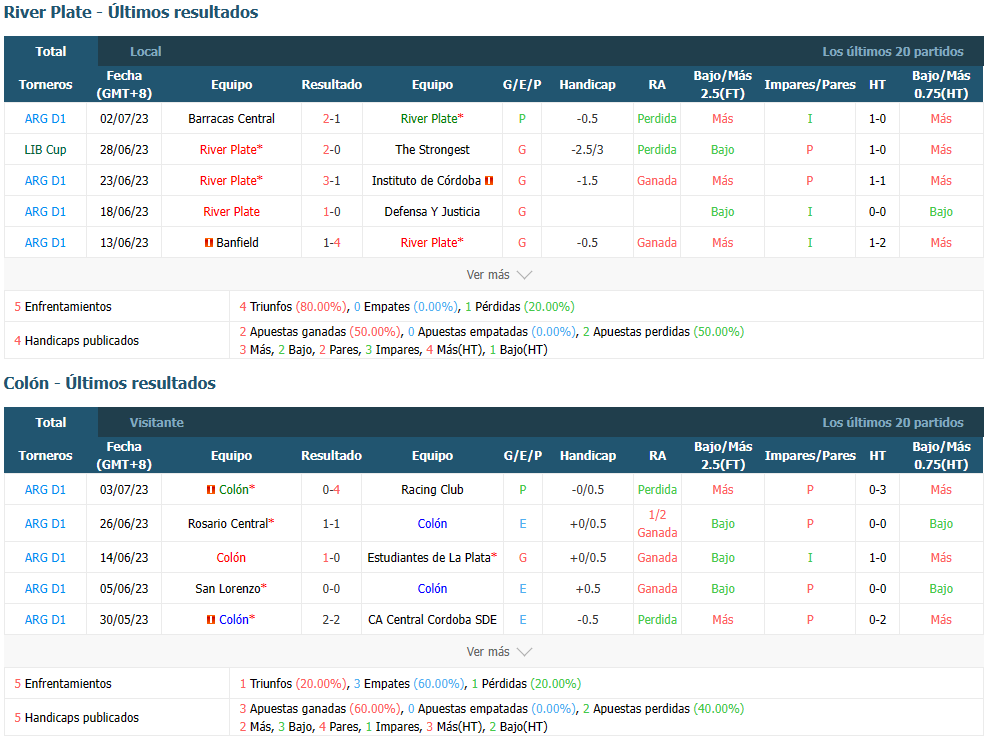
Task: Click the -1.5 handicap value
Action: [587, 180]
